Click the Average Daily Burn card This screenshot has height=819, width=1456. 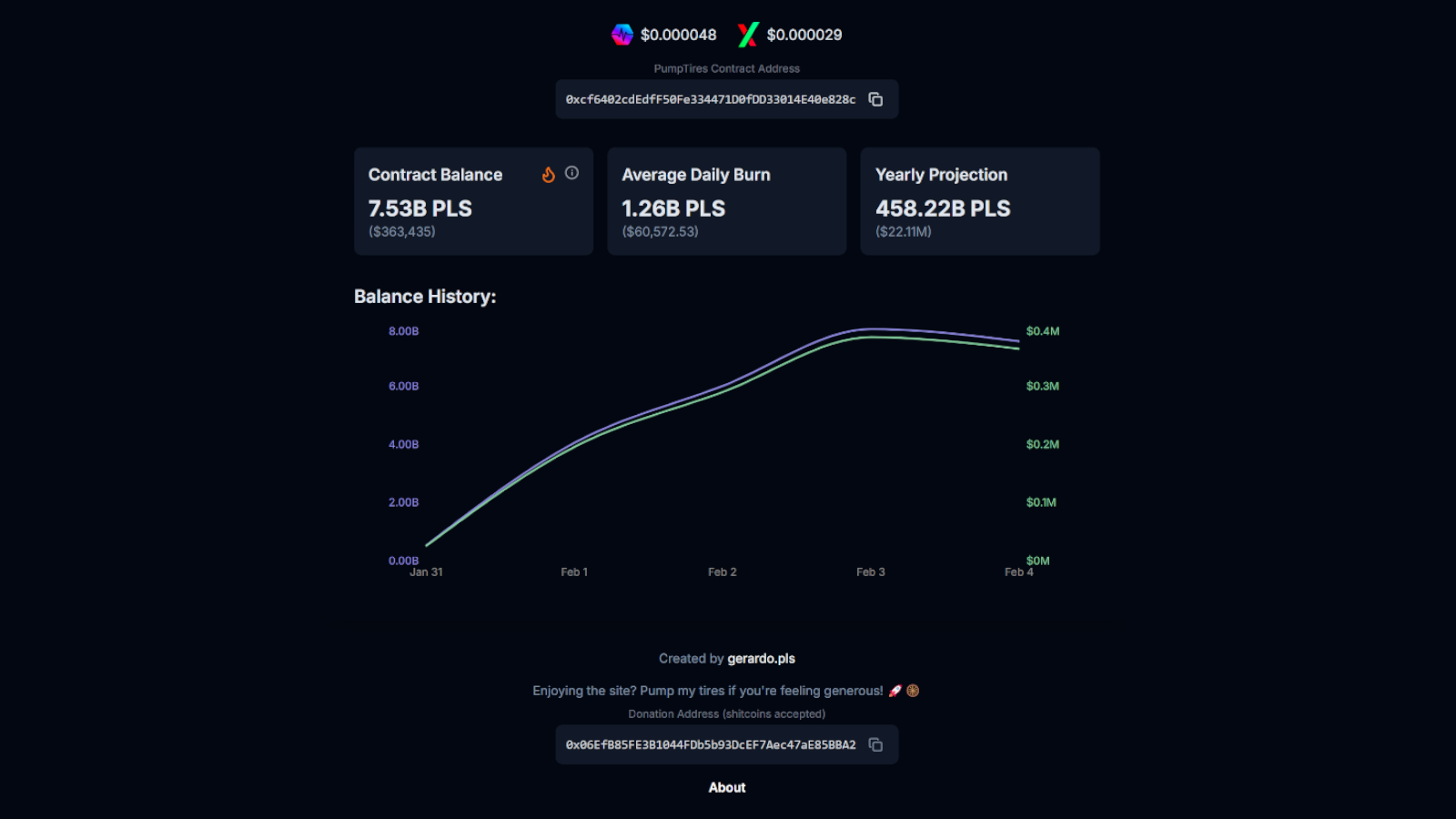point(726,201)
